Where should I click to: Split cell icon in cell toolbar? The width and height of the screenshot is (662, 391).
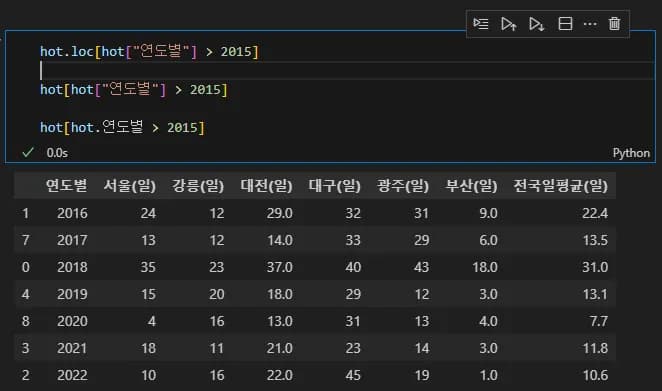tap(565, 24)
